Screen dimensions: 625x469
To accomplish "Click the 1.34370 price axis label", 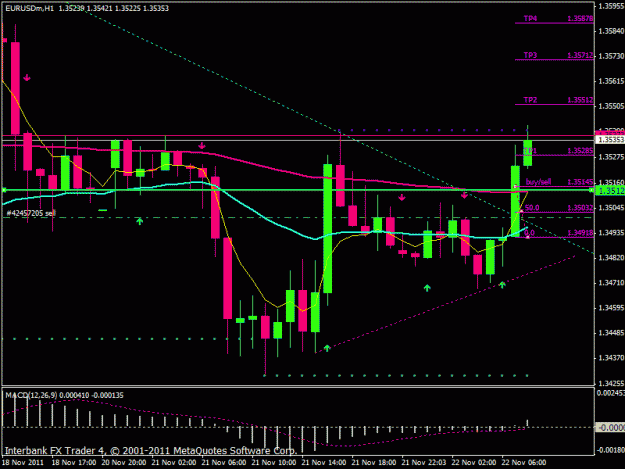I will click(611, 358).
